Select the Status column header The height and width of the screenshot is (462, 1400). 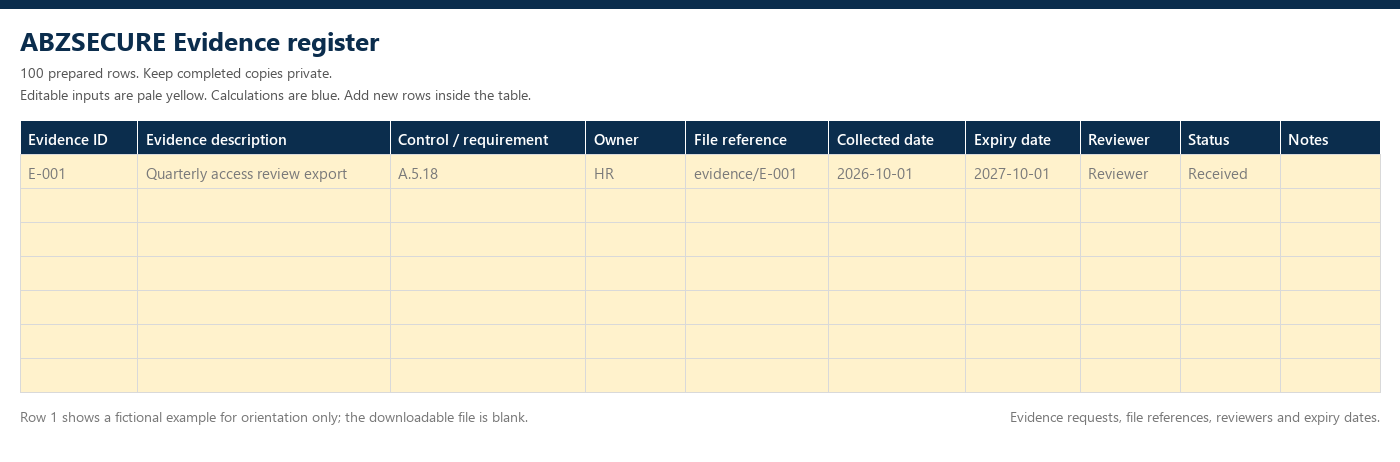click(1231, 139)
